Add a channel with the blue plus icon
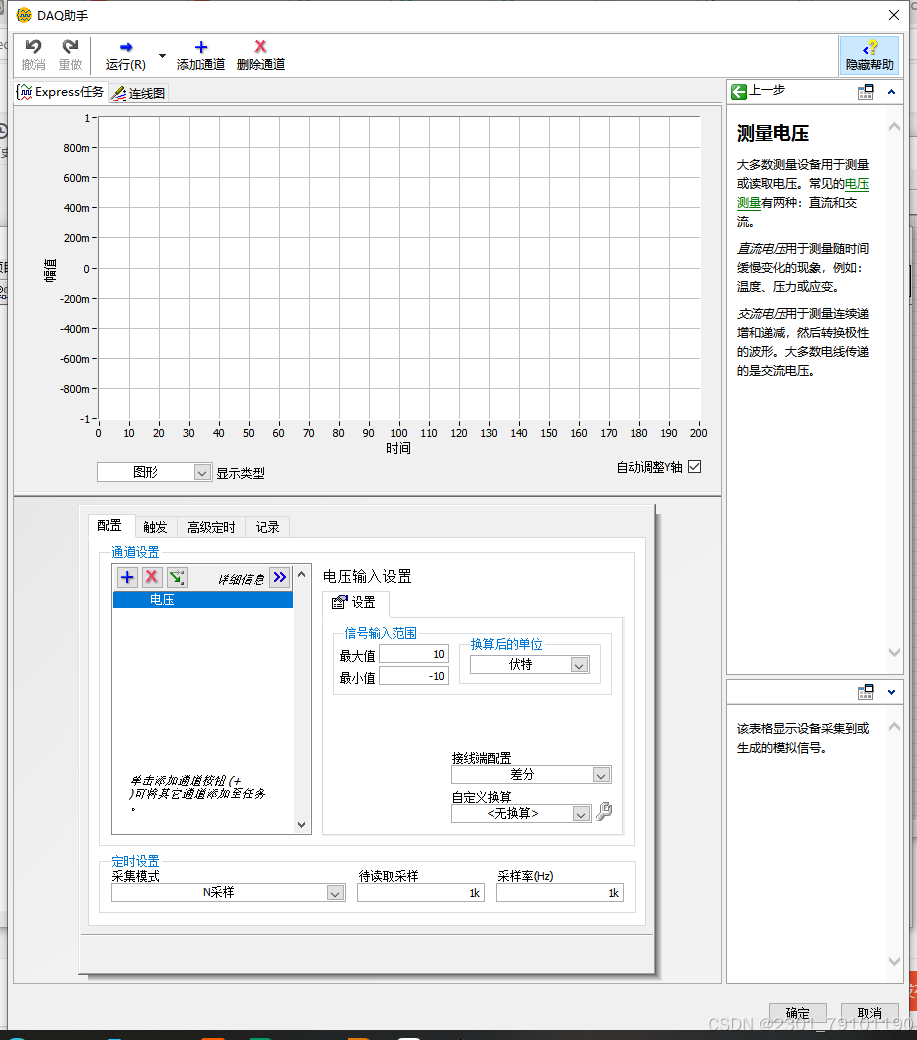 click(x=126, y=577)
